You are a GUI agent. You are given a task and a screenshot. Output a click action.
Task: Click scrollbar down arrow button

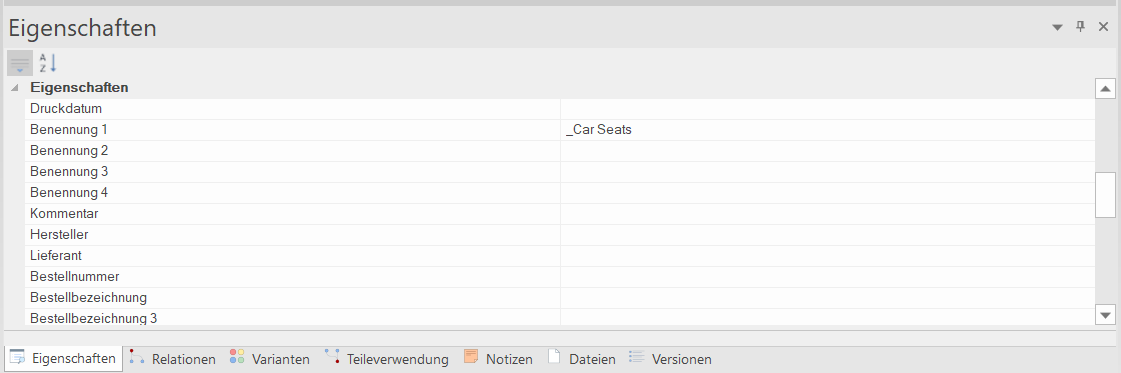[x=1105, y=314]
